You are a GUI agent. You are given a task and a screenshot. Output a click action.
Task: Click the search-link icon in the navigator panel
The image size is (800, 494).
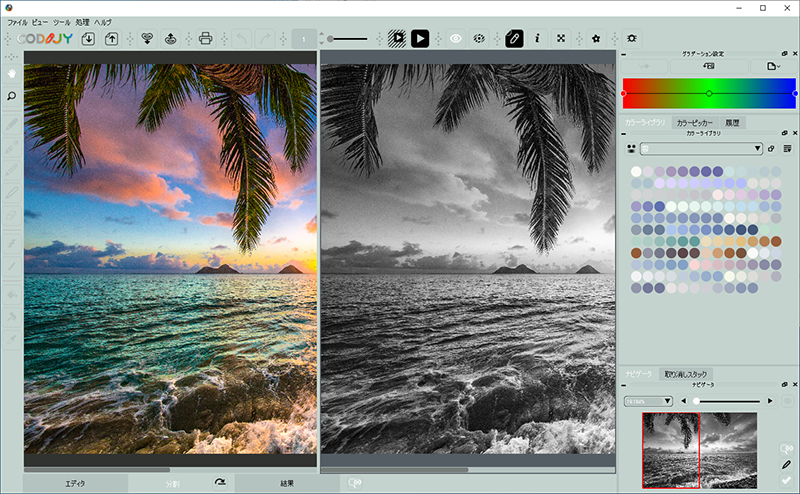coord(786,449)
